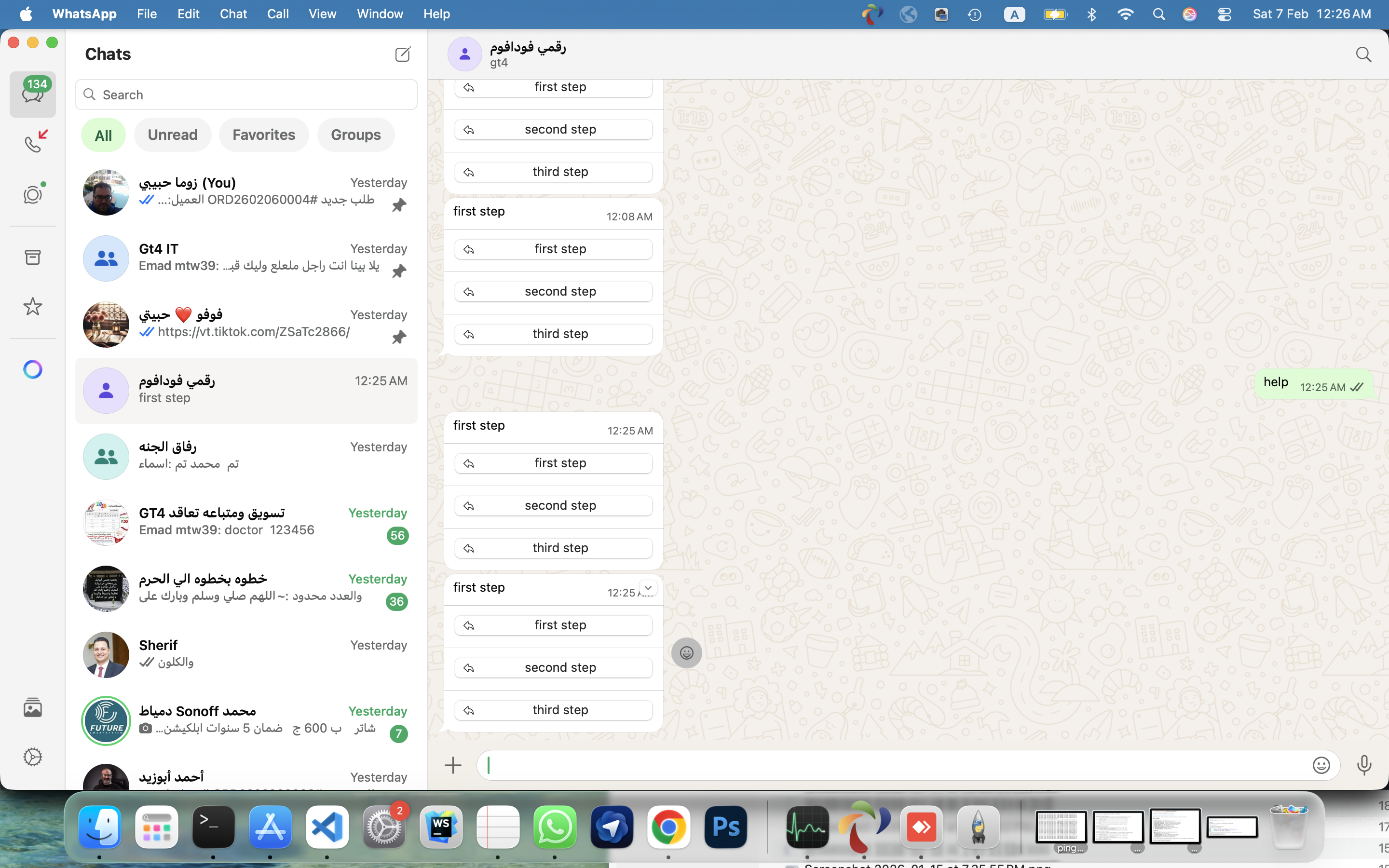Select the Unread chats filter
The image size is (1389, 868).
click(x=172, y=135)
